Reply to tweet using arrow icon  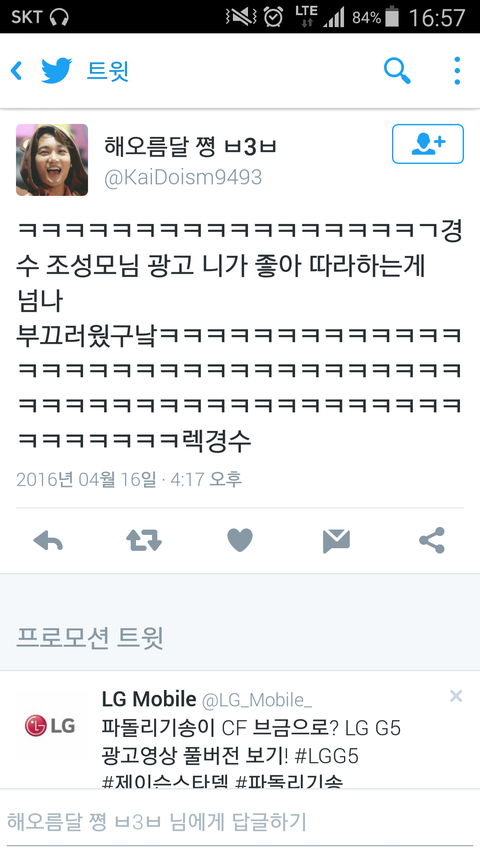point(48,541)
